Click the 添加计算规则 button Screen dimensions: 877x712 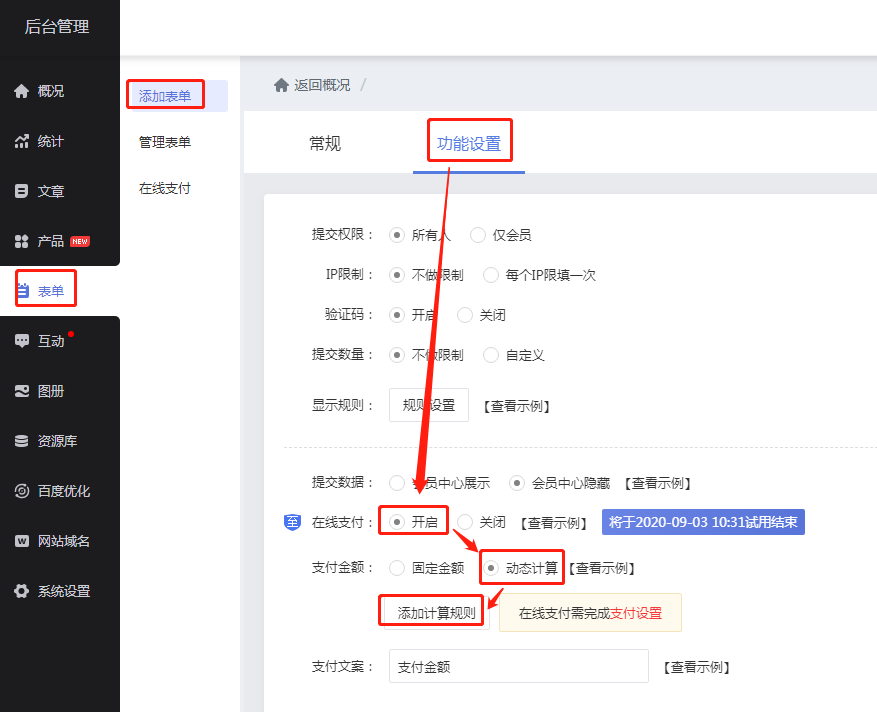[x=437, y=613]
